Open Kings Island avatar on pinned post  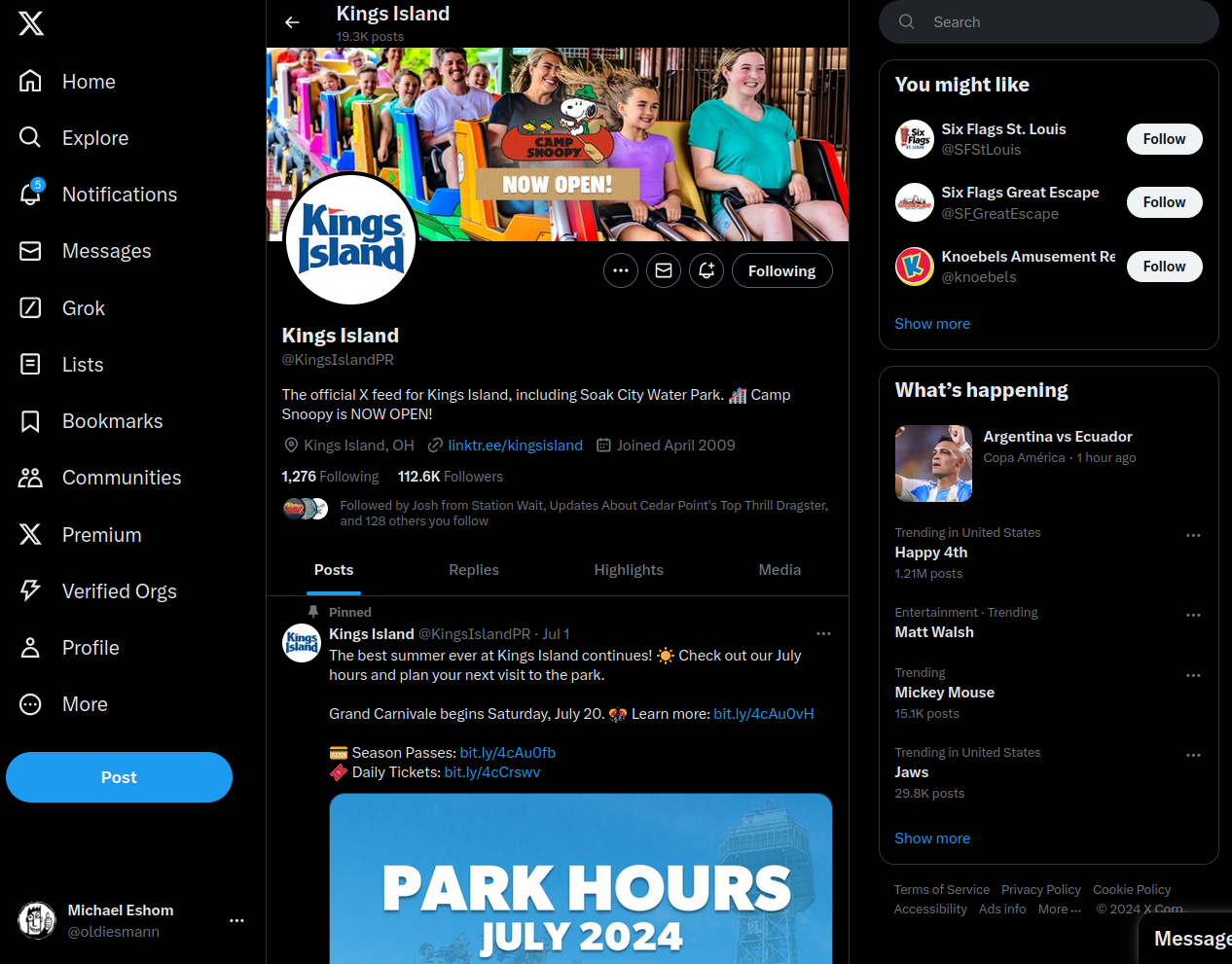point(302,643)
